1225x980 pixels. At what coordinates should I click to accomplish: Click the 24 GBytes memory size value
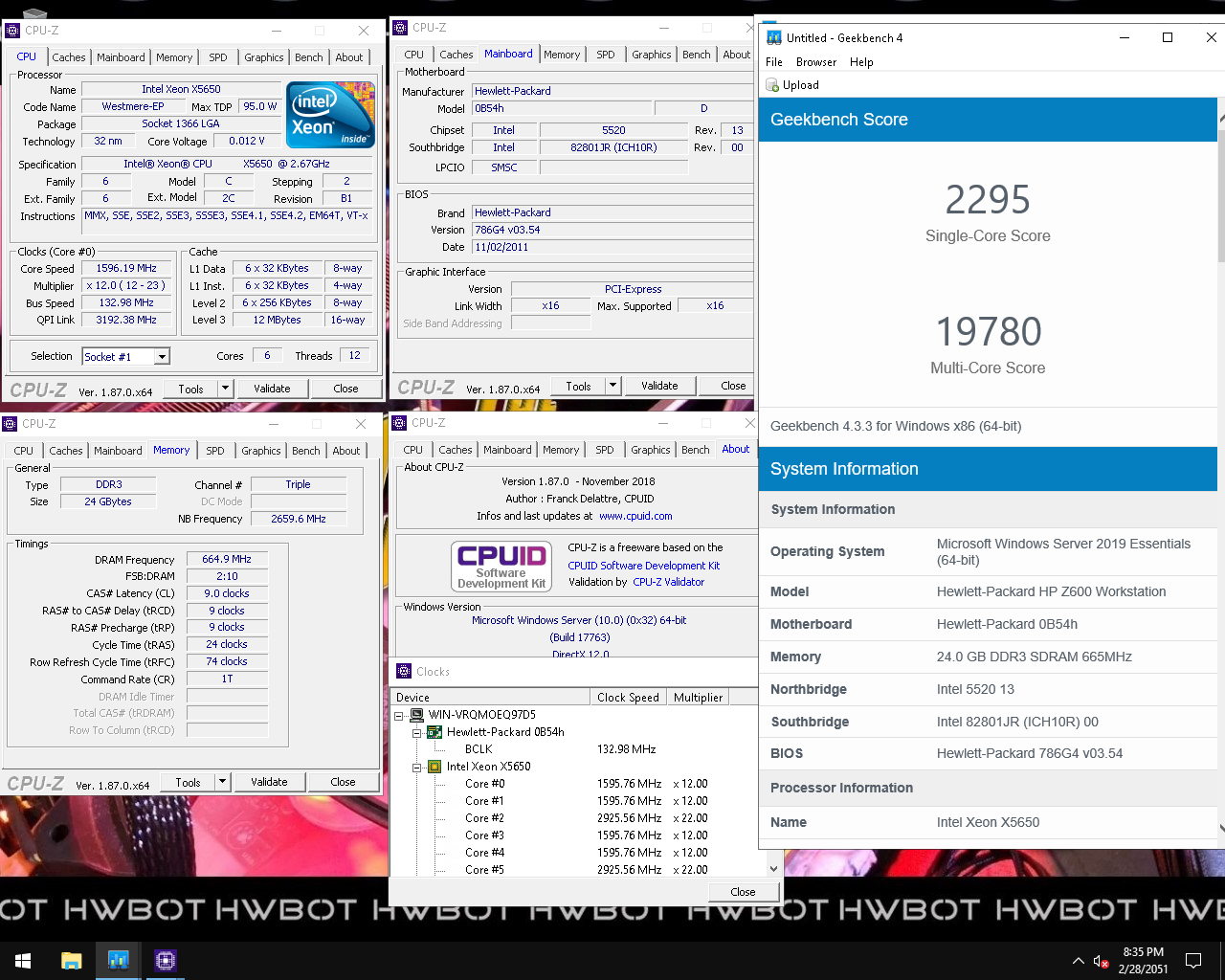[x=108, y=501]
